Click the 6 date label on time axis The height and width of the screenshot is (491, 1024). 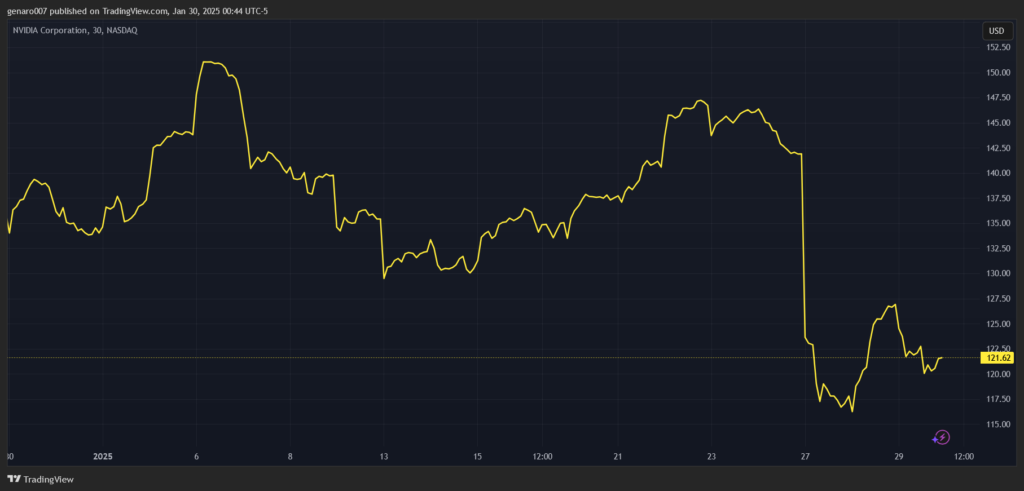pos(196,457)
